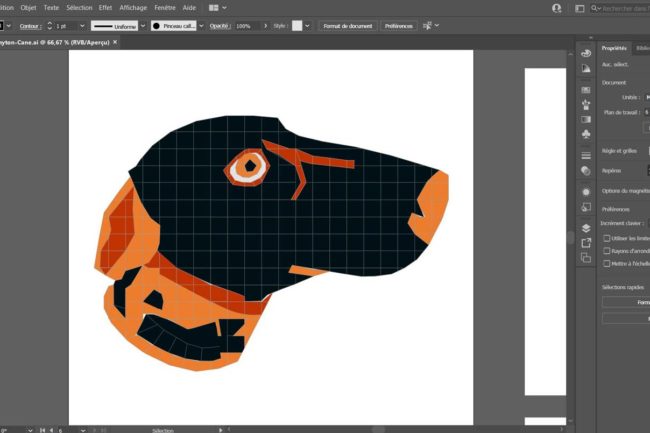Toggle the 'Rayons d'arrondi' checkbox

click(x=607, y=251)
